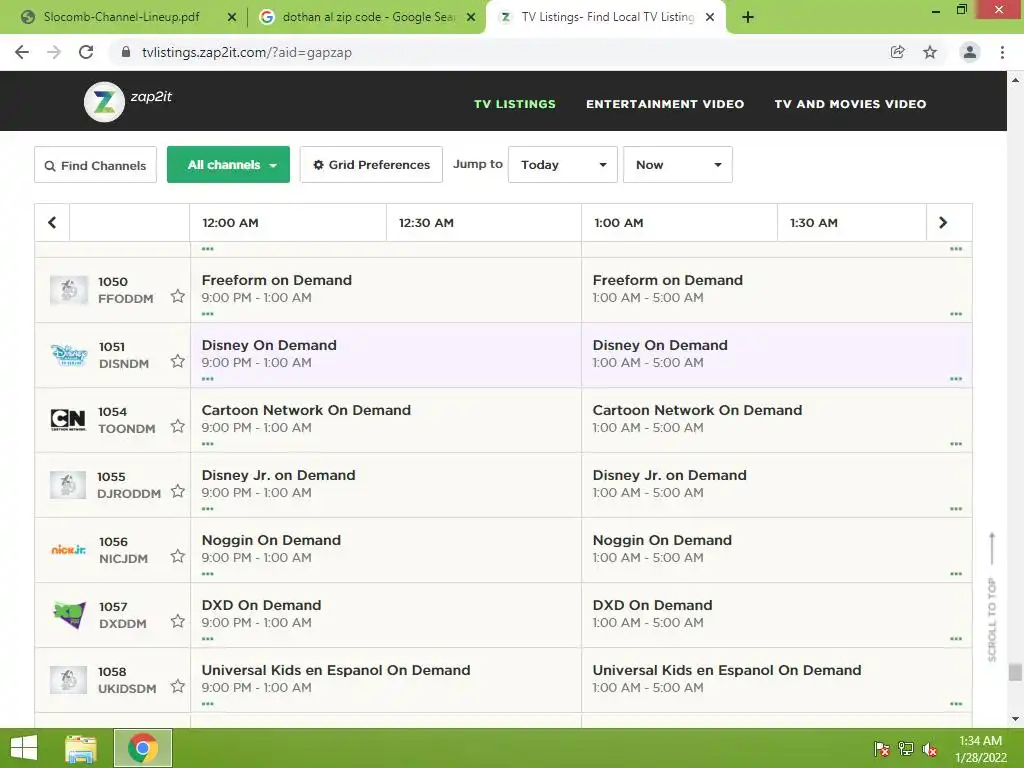
Task: Open the Windows Start menu
Action: [24, 748]
